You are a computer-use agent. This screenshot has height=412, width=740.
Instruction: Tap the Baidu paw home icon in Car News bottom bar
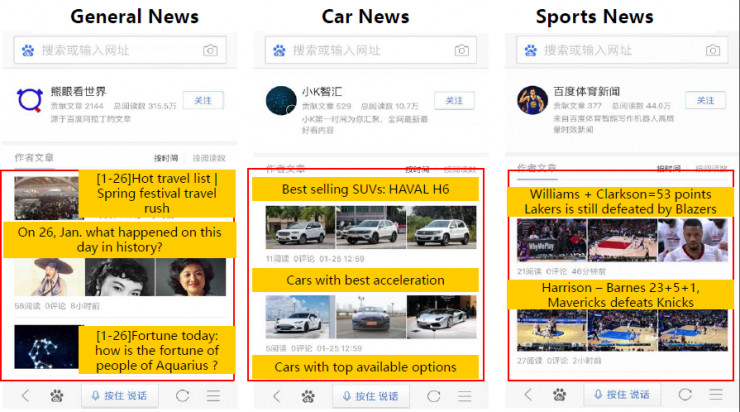(x=308, y=396)
